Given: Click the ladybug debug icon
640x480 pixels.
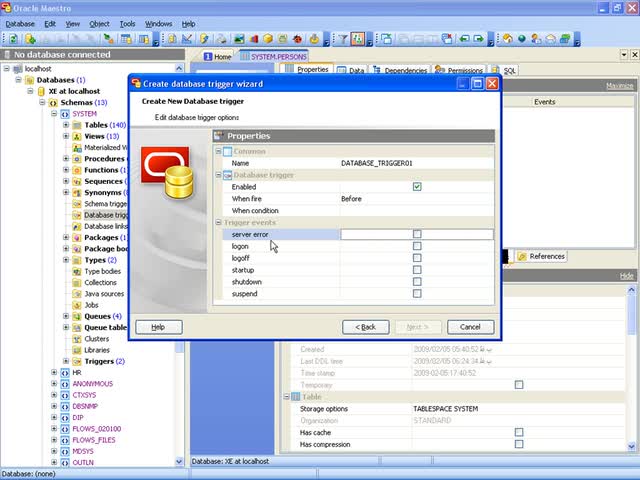Looking at the screenshot, I should coord(297,39).
